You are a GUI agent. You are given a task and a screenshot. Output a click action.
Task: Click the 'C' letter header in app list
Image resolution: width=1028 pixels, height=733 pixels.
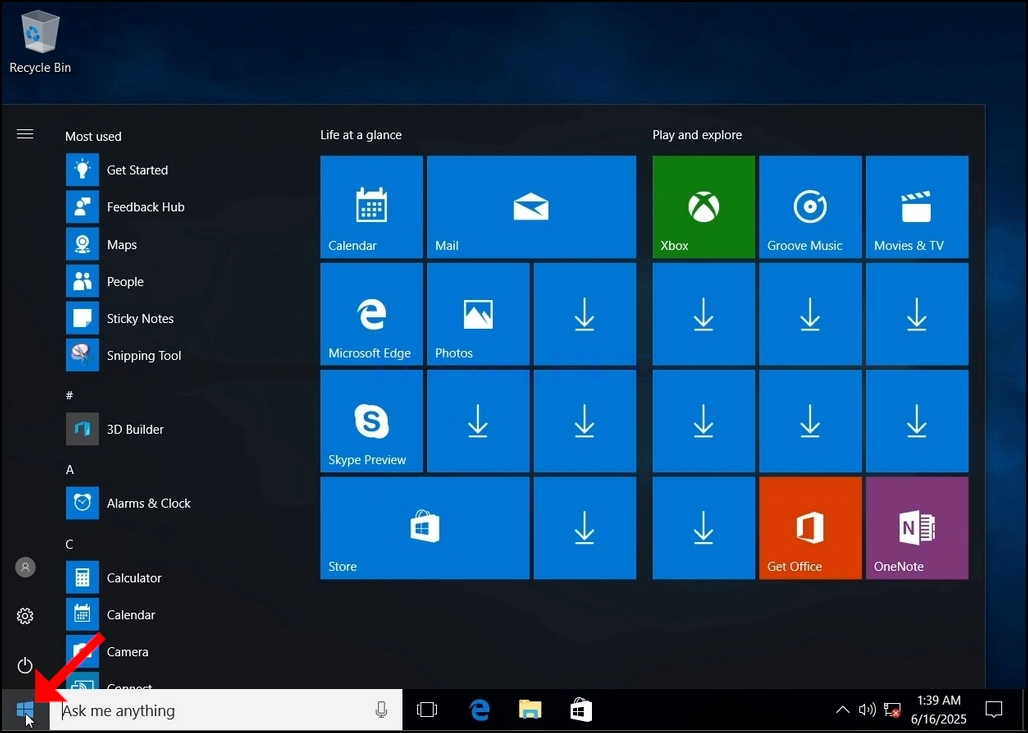click(69, 544)
